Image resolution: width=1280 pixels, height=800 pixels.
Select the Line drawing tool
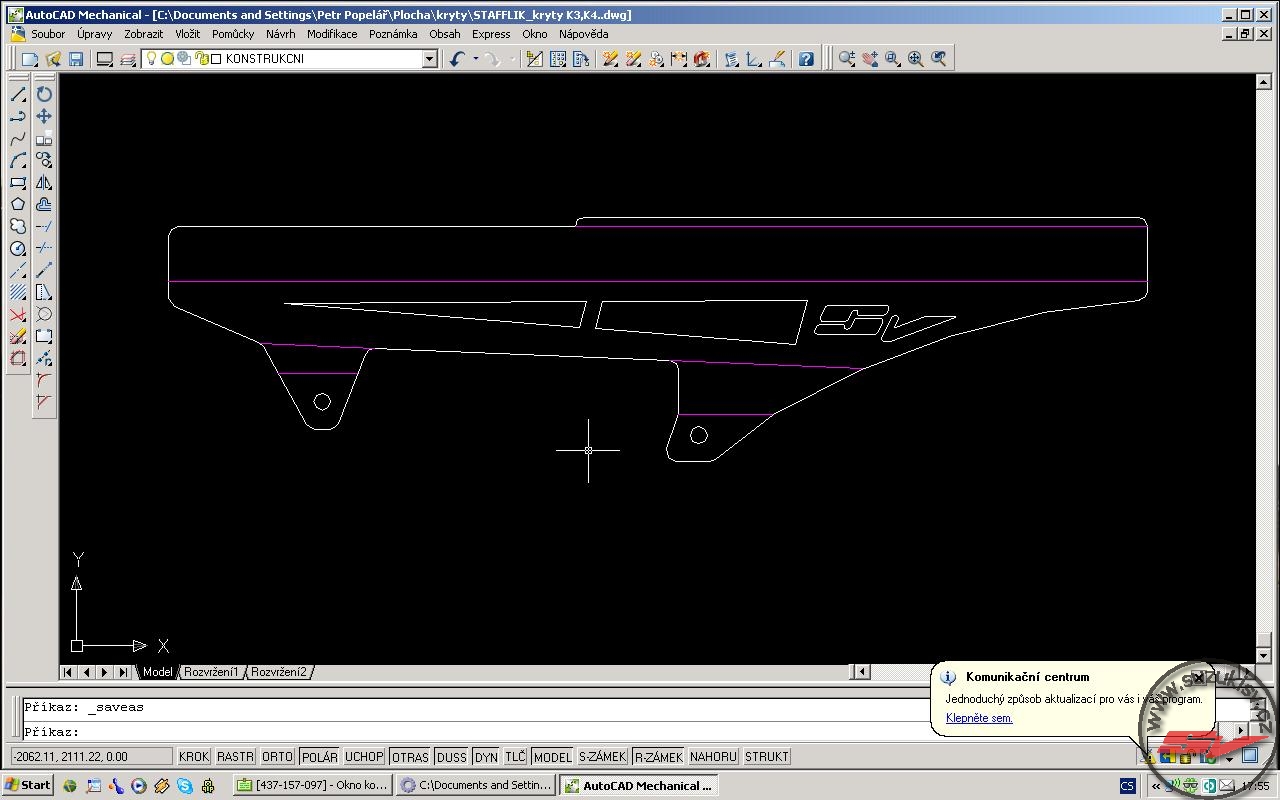click(18, 94)
